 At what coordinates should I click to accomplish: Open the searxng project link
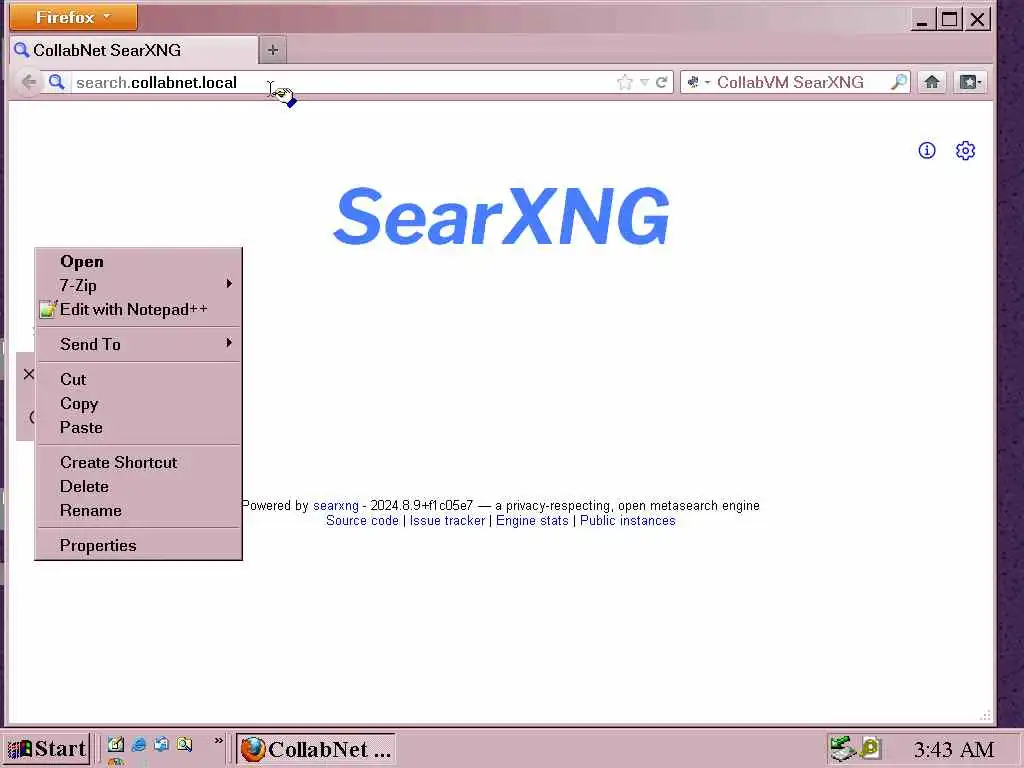click(336, 505)
